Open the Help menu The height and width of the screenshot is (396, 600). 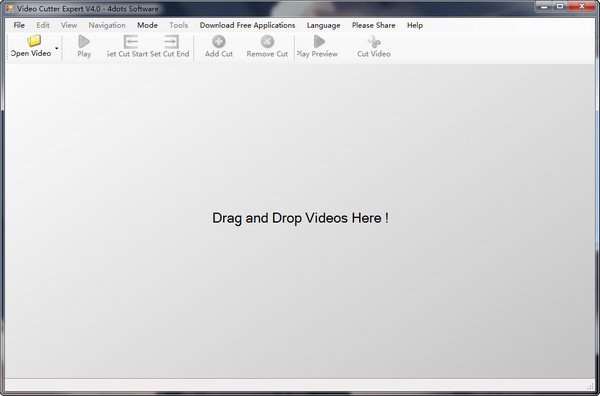tap(415, 25)
